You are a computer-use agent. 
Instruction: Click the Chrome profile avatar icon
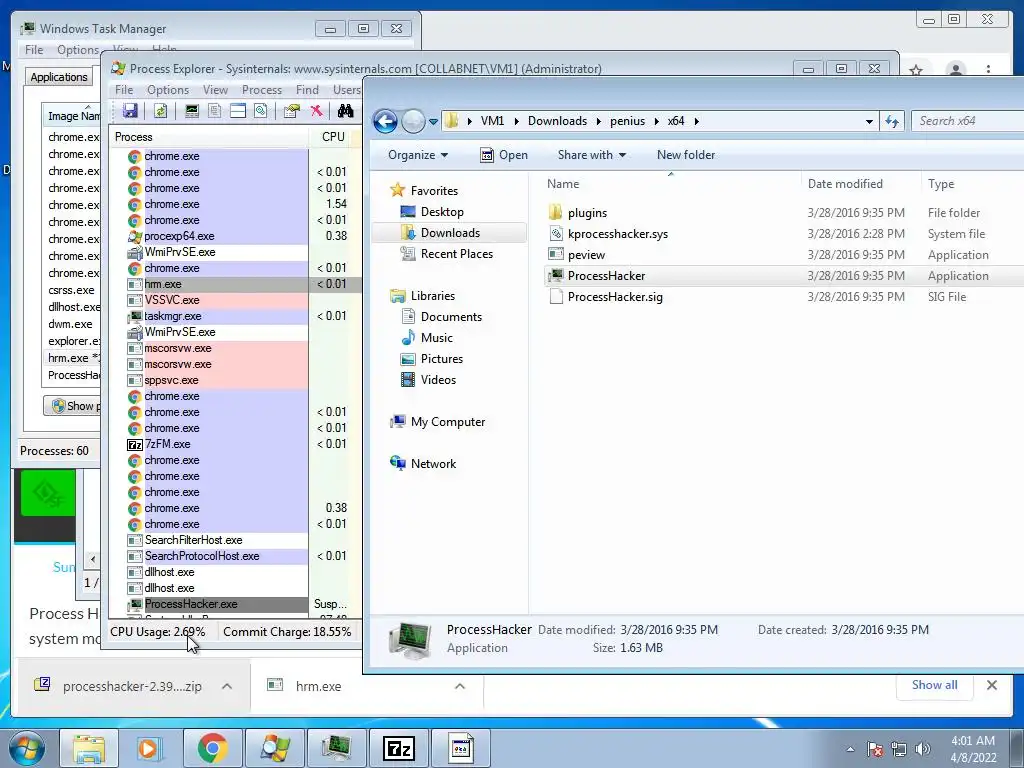(x=955, y=70)
